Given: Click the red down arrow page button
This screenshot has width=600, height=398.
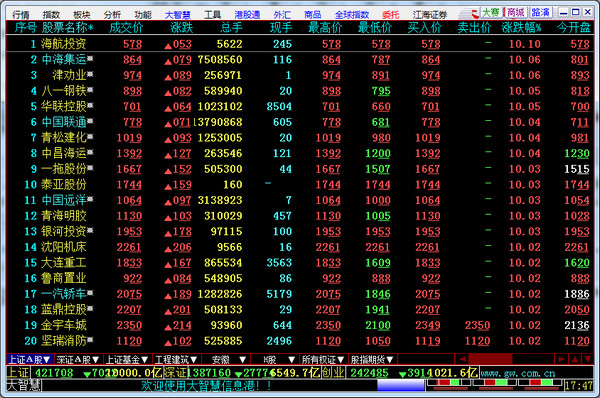Looking at the screenshot, I should pyautogui.click(x=587, y=359).
